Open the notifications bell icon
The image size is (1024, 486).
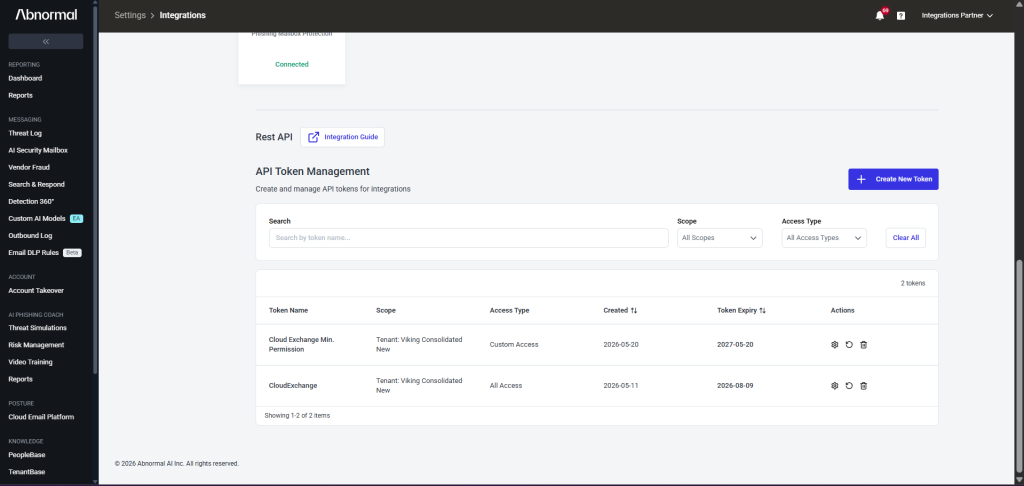point(880,16)
